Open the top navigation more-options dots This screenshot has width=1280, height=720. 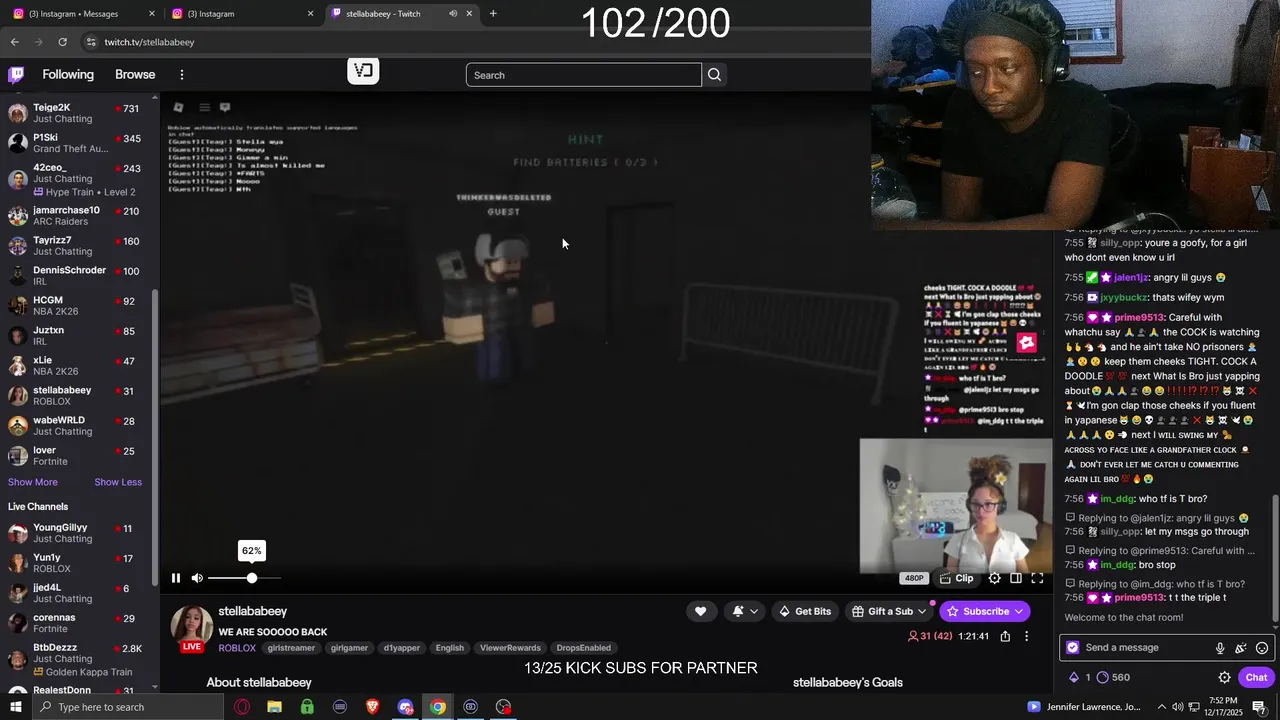[182, 74]
